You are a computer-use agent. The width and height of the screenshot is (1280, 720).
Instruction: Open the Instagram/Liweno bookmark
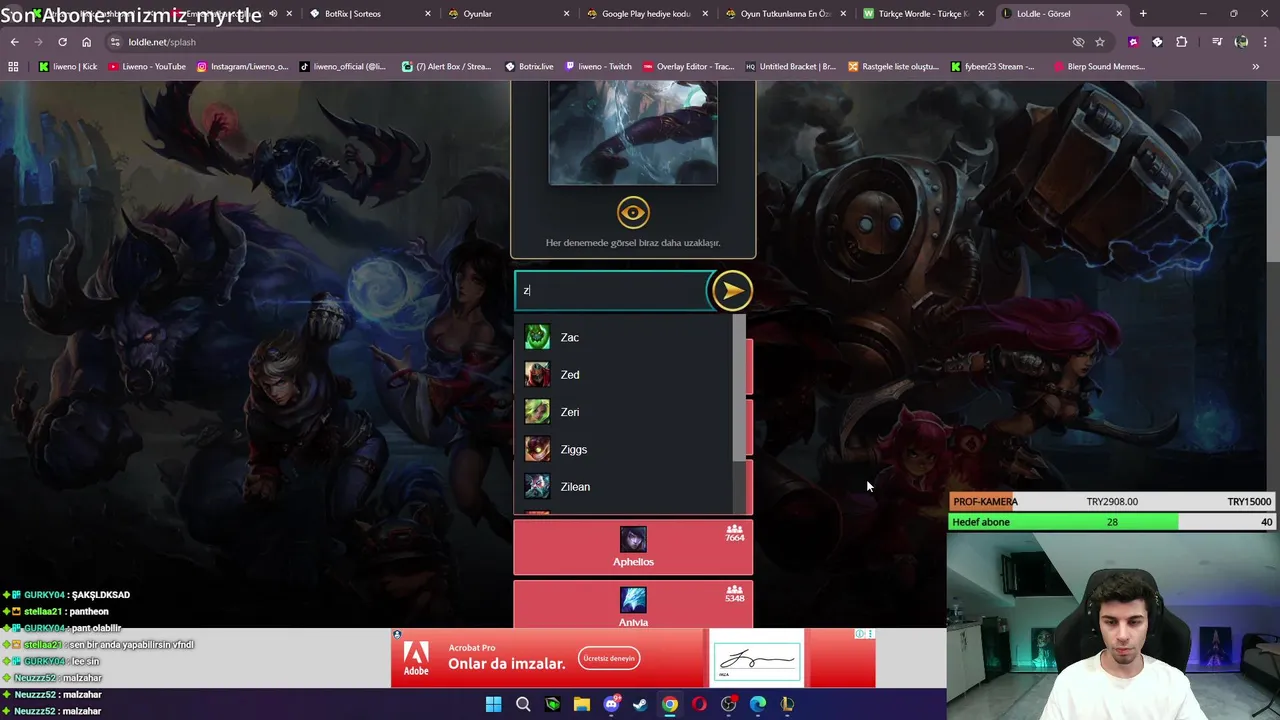[242, 66]
